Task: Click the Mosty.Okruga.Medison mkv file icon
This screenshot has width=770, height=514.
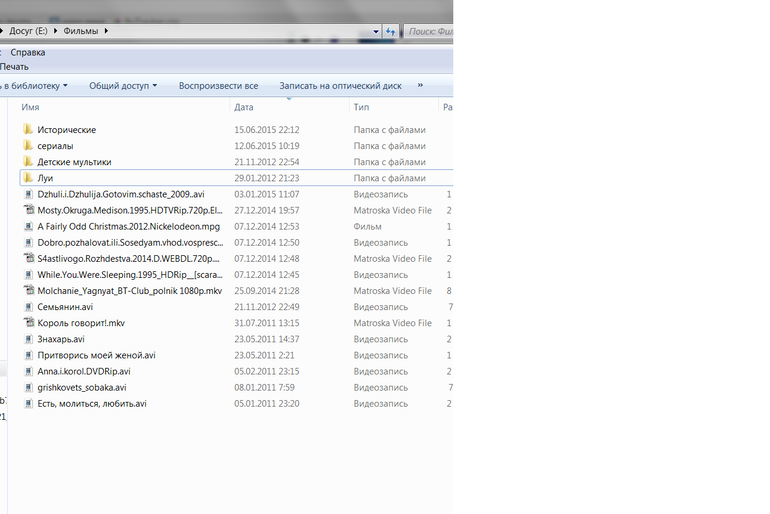Action: tap(28, 210)
